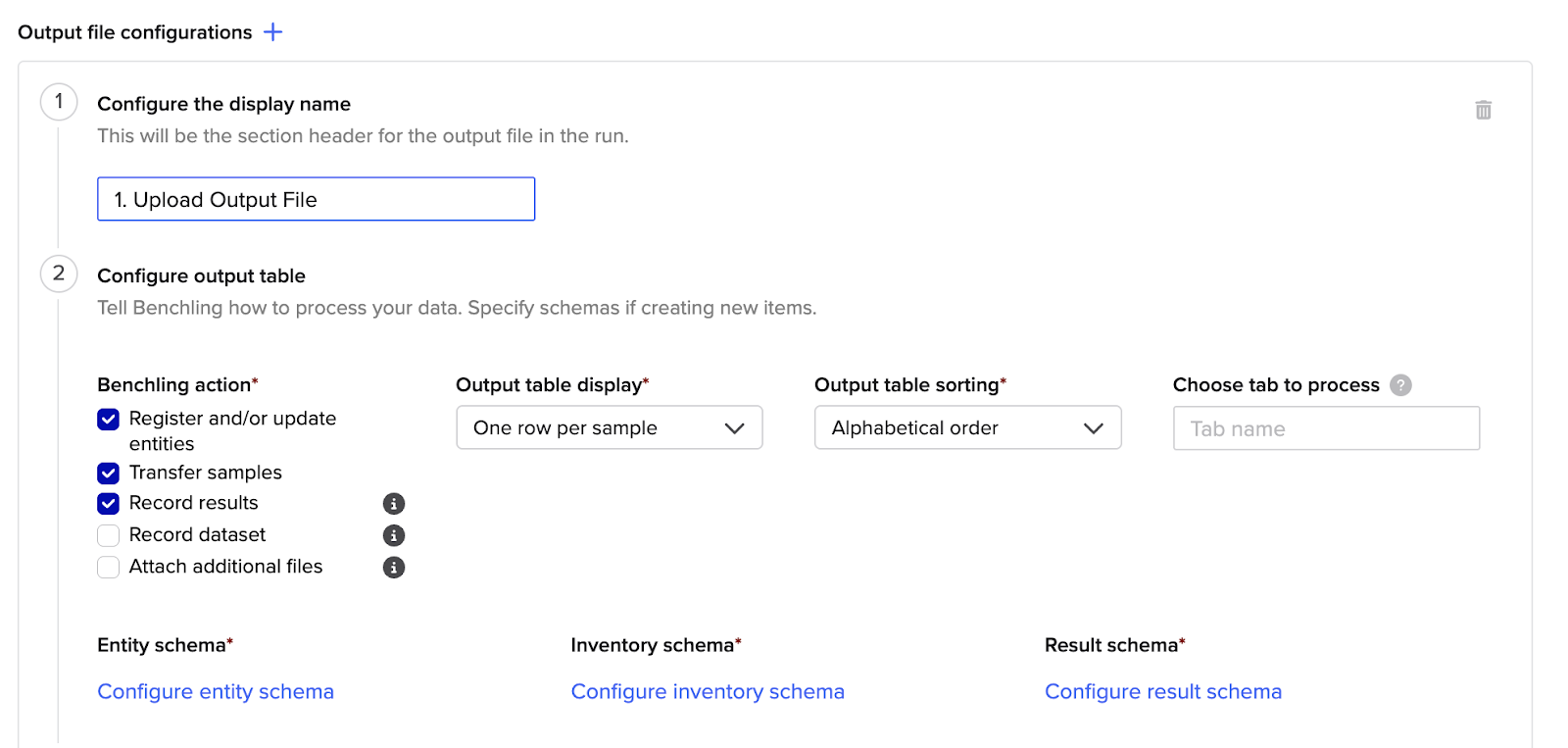Click the step 2 circle marker

(59, 274)
